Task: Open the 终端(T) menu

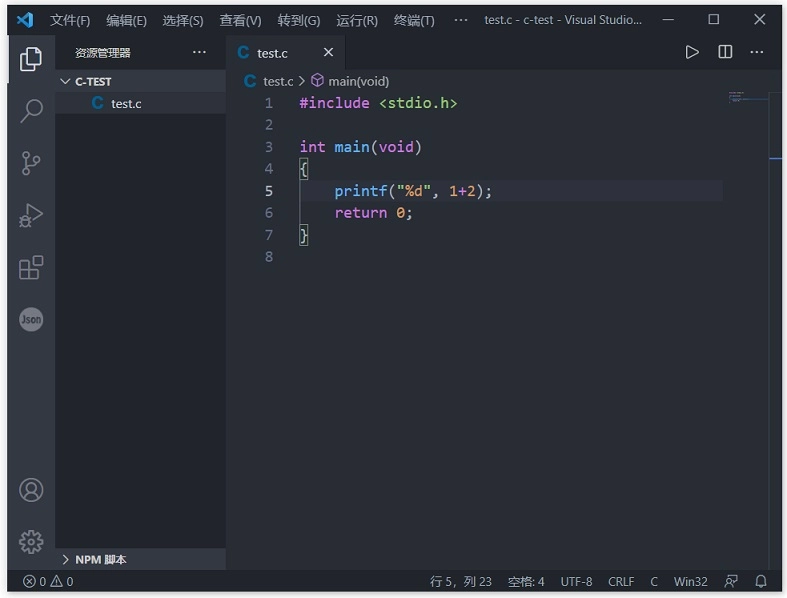Action: (x=414, y=20)
